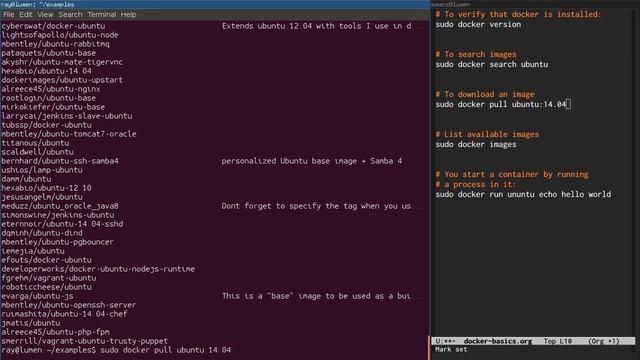Click the akyshr/ubuntu-mate-tigervnc row
Viewport: 640px width, 360px height.
[x=62, y=62]
